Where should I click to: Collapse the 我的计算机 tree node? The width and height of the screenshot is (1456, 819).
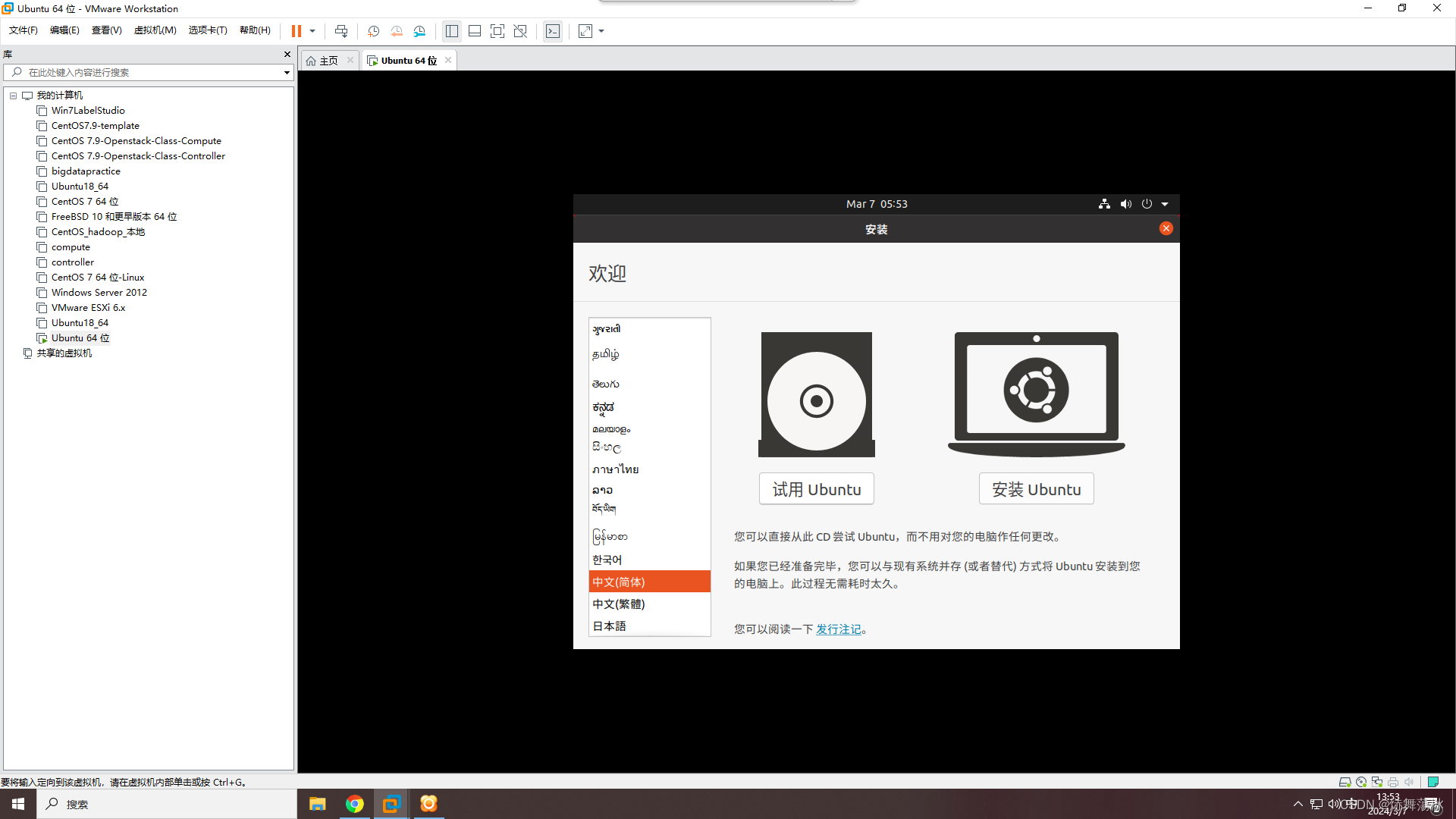[x=14, y=96]
